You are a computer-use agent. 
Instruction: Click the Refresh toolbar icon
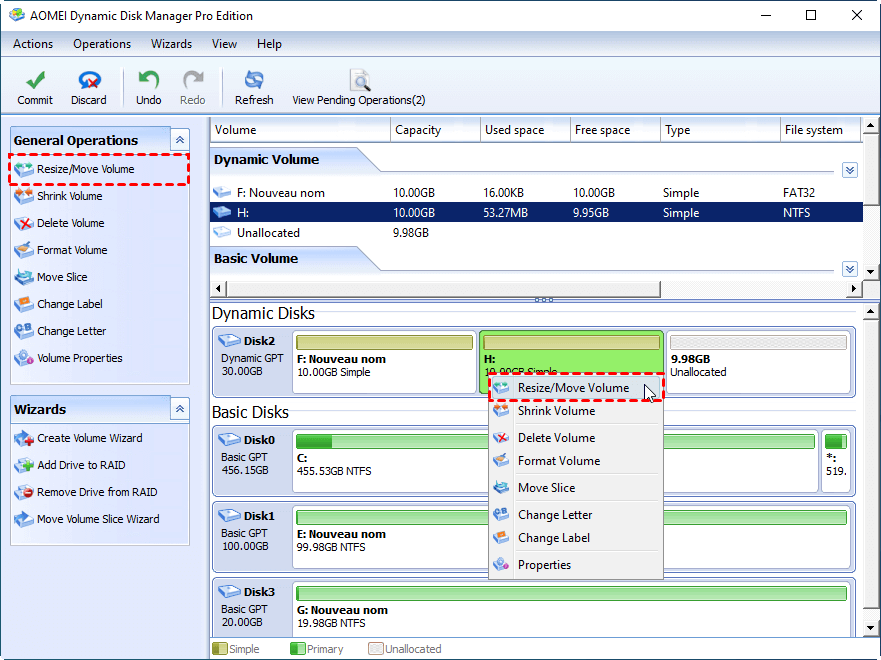[x=254, y=80]
